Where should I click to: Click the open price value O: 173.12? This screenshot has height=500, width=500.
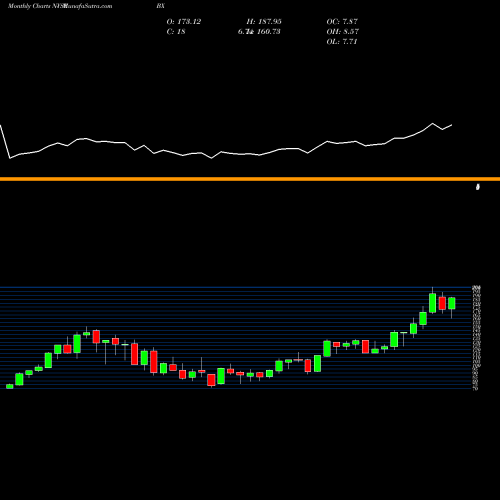pos(184,21)
